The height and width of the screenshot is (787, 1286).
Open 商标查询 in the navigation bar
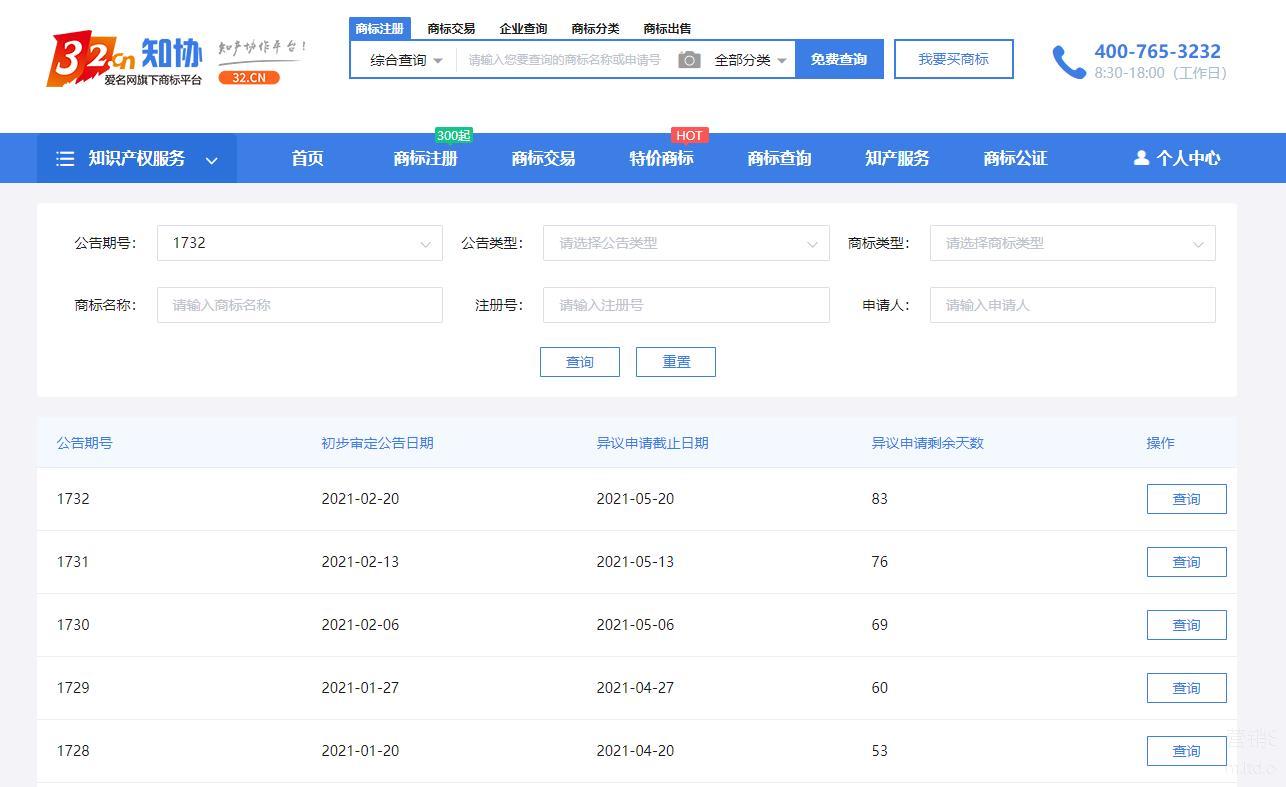[x=779, y=158]
